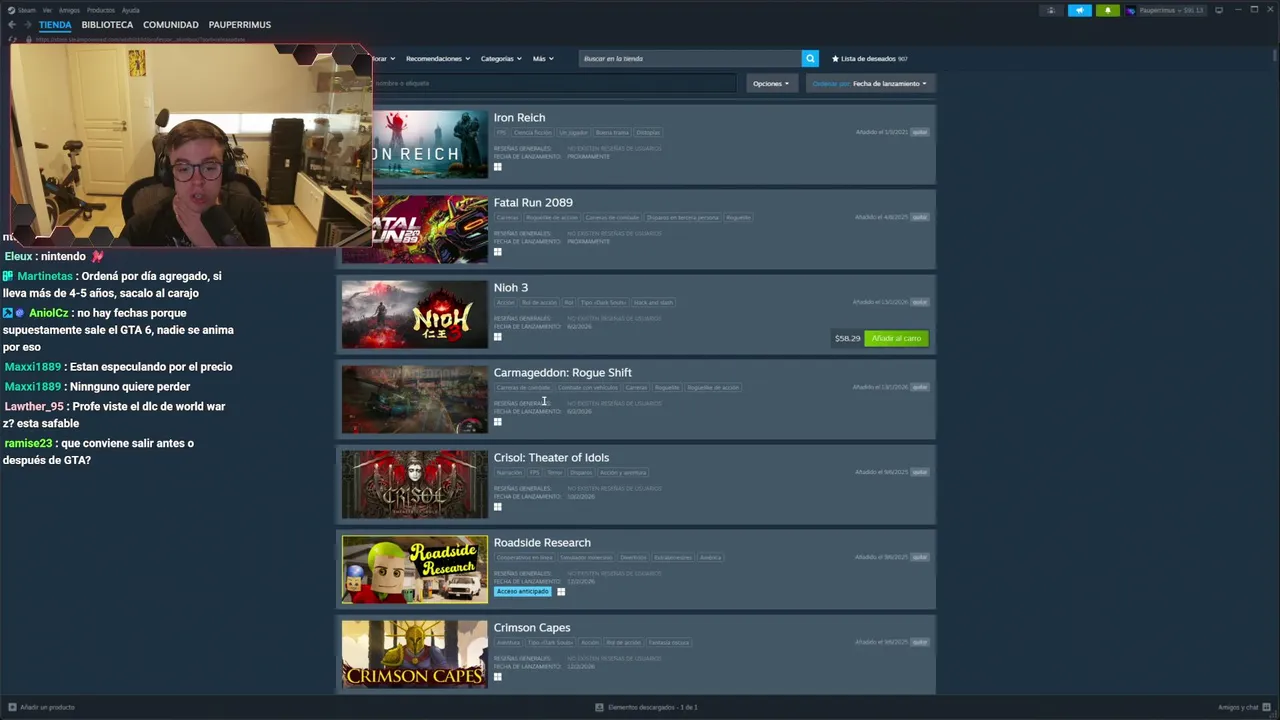Image resolution: width=1280 pixels, height=720 pixels.
Task: Click the $58.29 price on Nioh 3
Action: point(847,338)
